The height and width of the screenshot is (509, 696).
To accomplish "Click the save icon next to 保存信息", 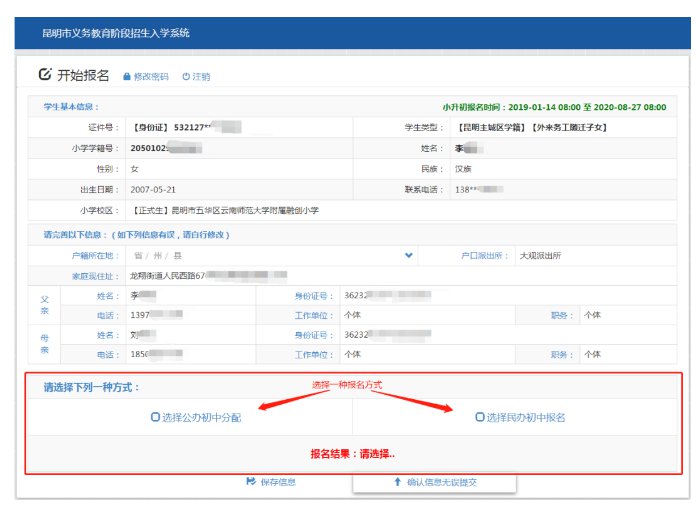I will (x=251, y=482).
